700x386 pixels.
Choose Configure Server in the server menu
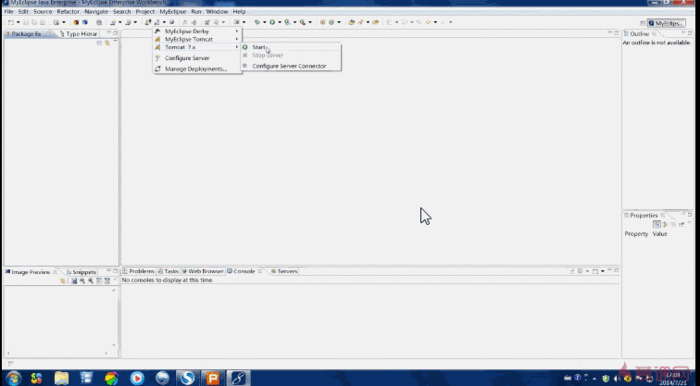pos(187,58)
